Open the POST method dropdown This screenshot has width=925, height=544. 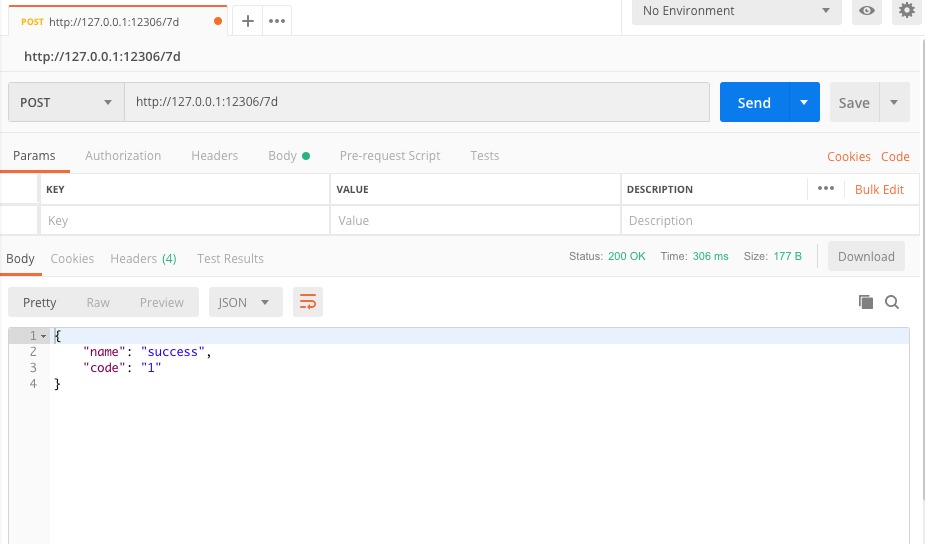click(66, 102)
